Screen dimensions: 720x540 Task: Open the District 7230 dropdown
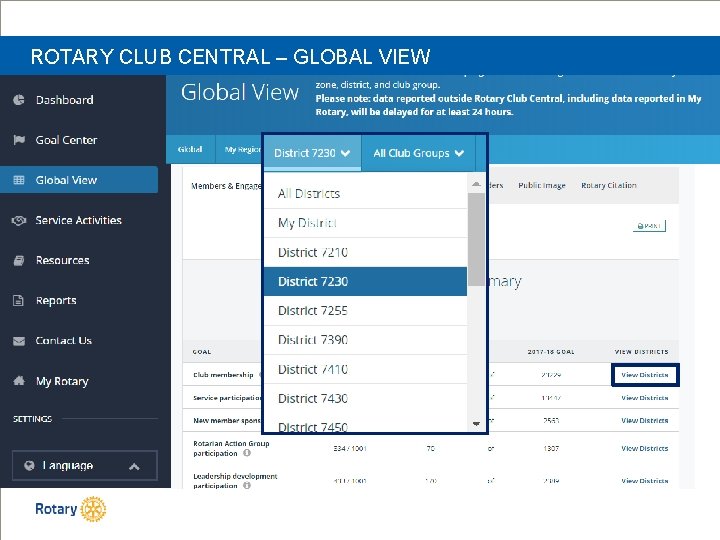[x=312, y=153]
